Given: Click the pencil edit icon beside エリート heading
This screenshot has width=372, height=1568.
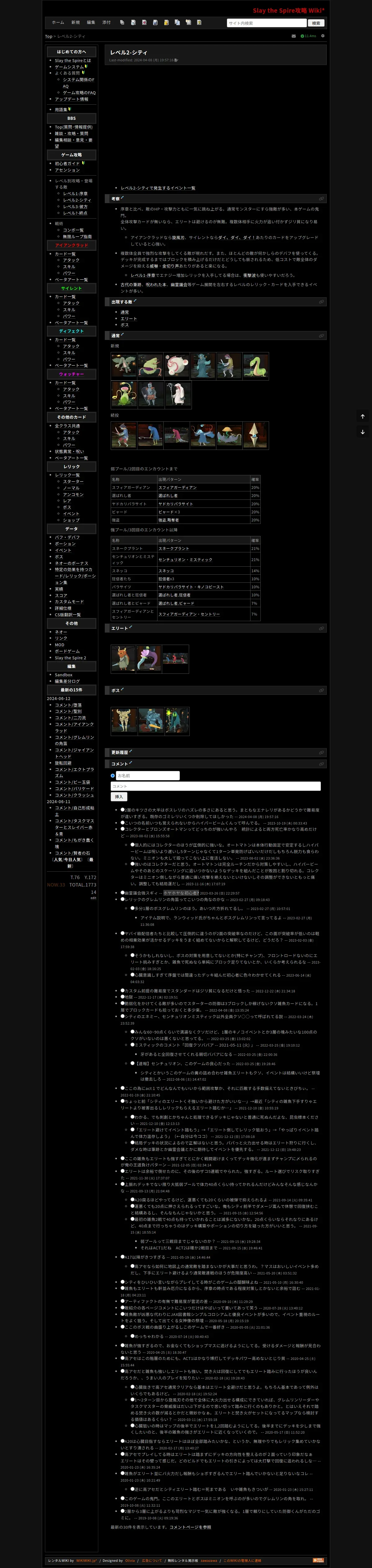Looking at the screenshot, I should (x=131, y=627).
